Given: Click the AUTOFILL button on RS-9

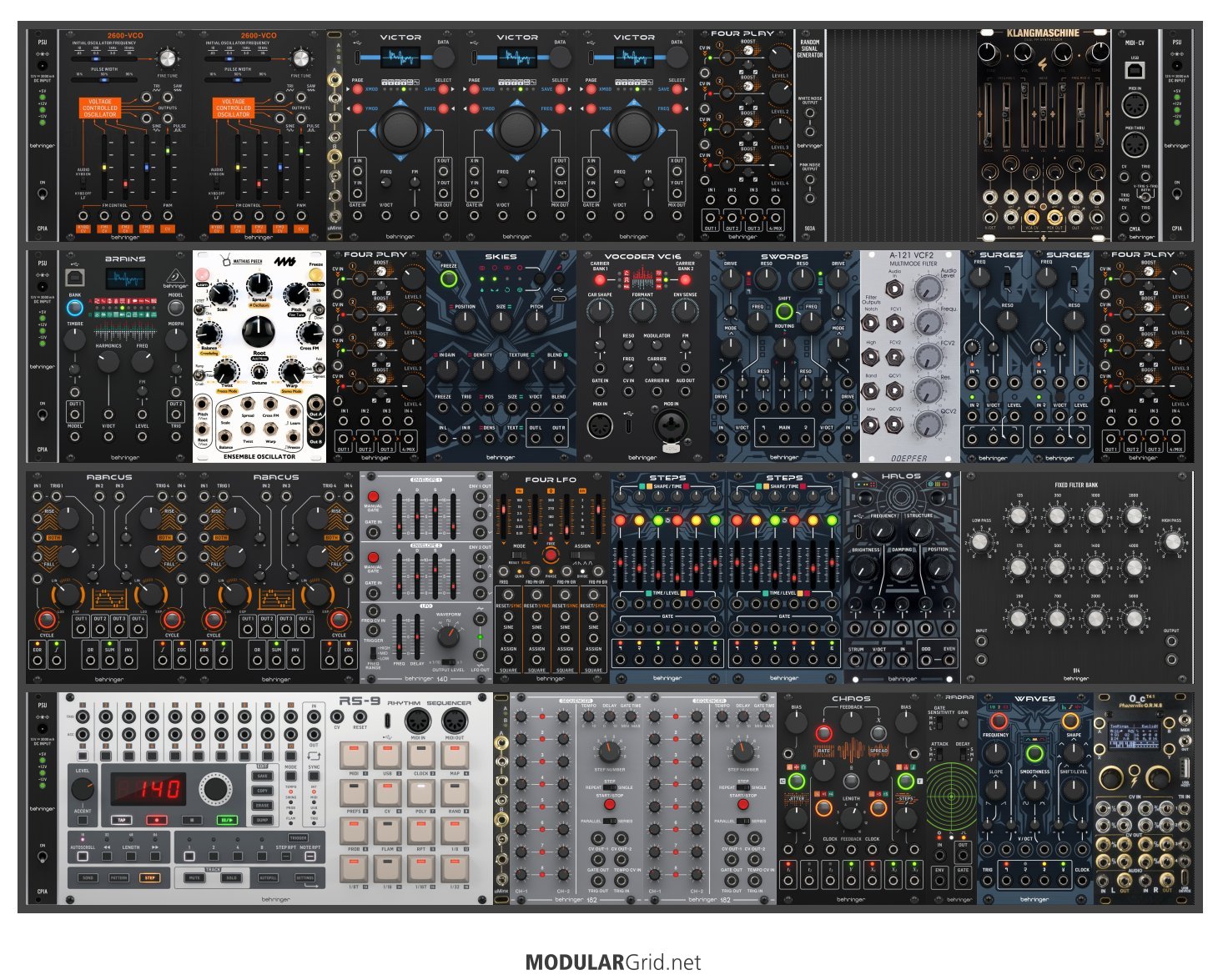Looking at the screenshot, I should (268, 877).
